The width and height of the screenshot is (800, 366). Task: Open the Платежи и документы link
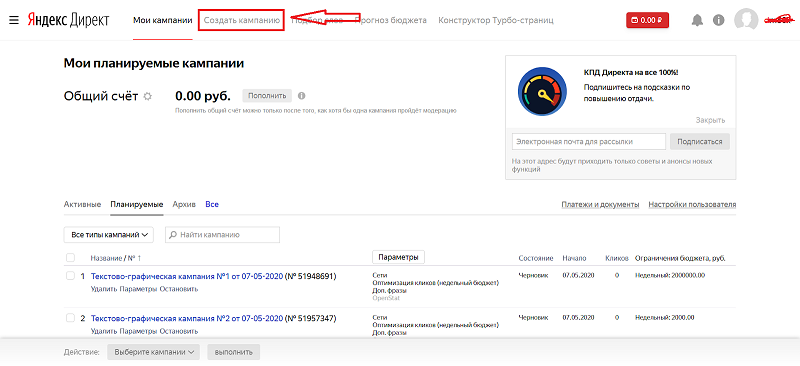(x=601, y=205)
